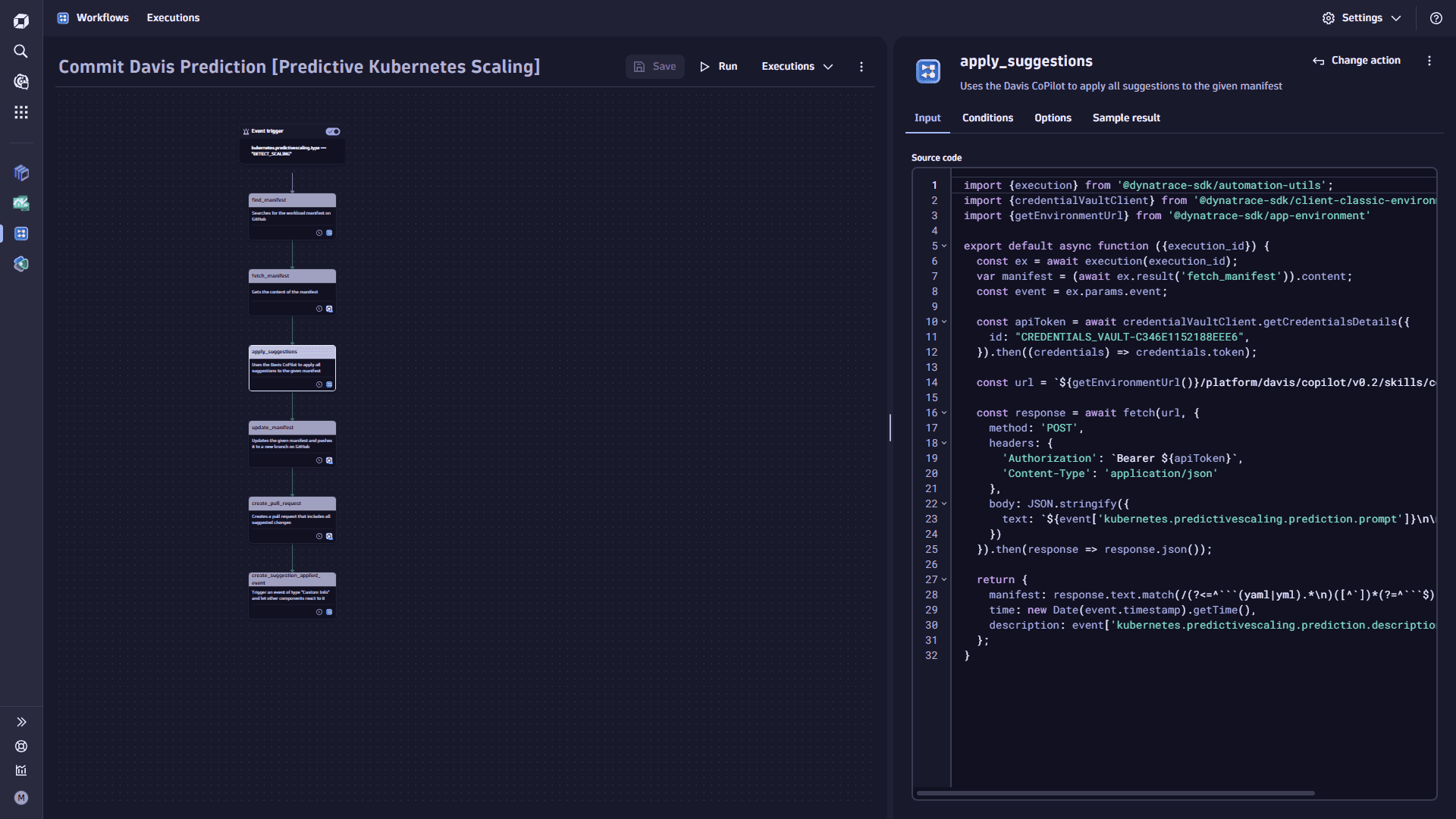
Task: Open the support lifebuoy icon
Action: point(21,746)
